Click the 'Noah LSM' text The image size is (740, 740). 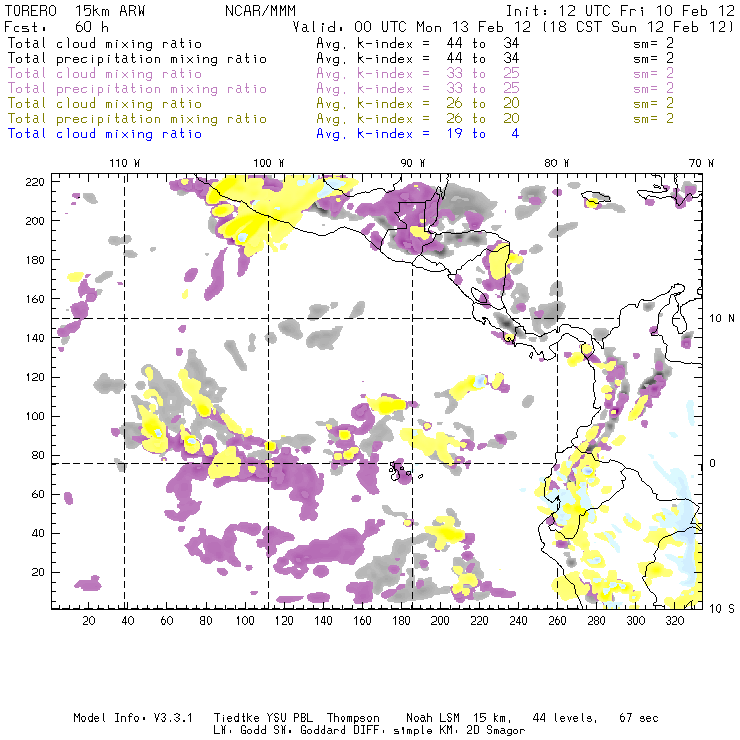pos(433,718)
